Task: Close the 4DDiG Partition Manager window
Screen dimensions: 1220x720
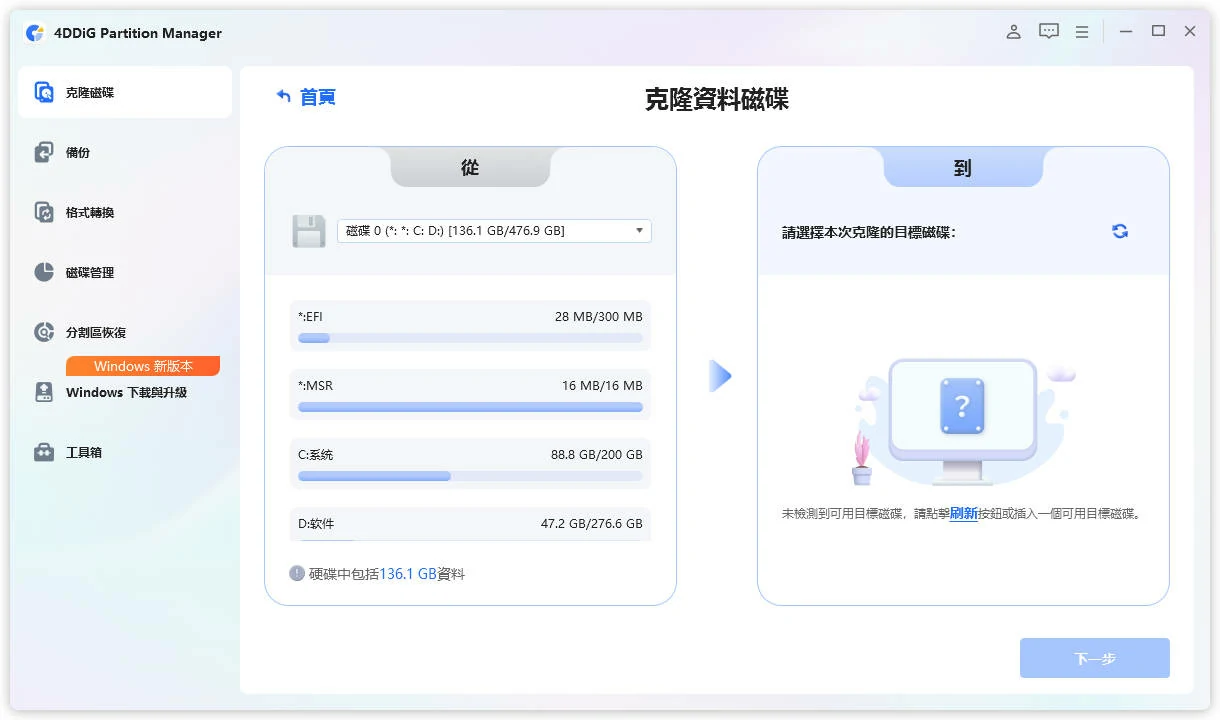Action: click(x=1190, y=31)
